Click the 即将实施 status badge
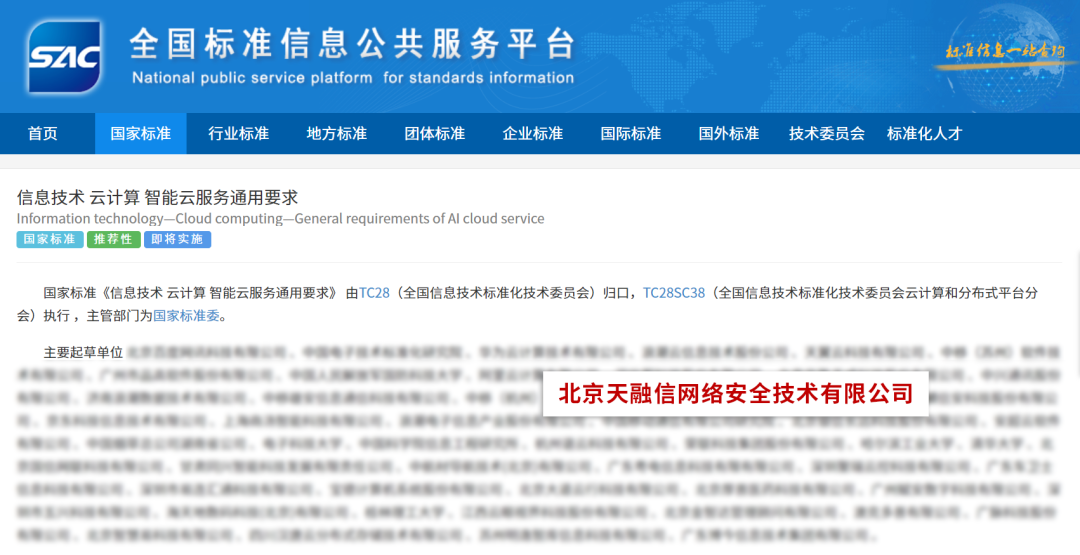This screenshot has height=555, width=1080. point(177,240)
